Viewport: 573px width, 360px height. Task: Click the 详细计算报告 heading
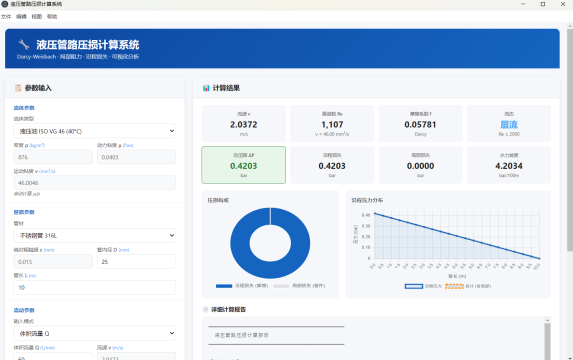(228, 310)
